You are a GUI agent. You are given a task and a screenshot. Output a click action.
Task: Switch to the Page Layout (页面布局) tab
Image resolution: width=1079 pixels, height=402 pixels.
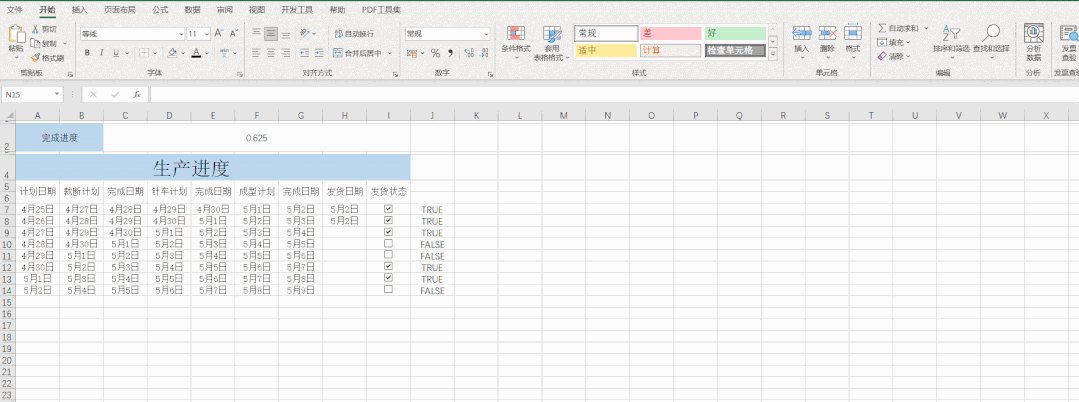[x=120, y=10]
